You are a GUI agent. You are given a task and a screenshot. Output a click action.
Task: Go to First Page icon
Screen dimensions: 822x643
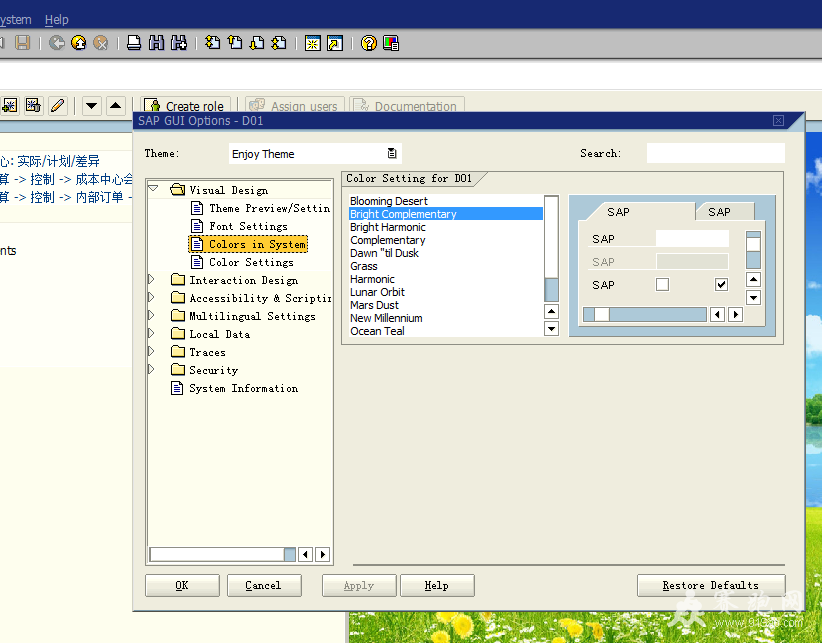point(212,42)
